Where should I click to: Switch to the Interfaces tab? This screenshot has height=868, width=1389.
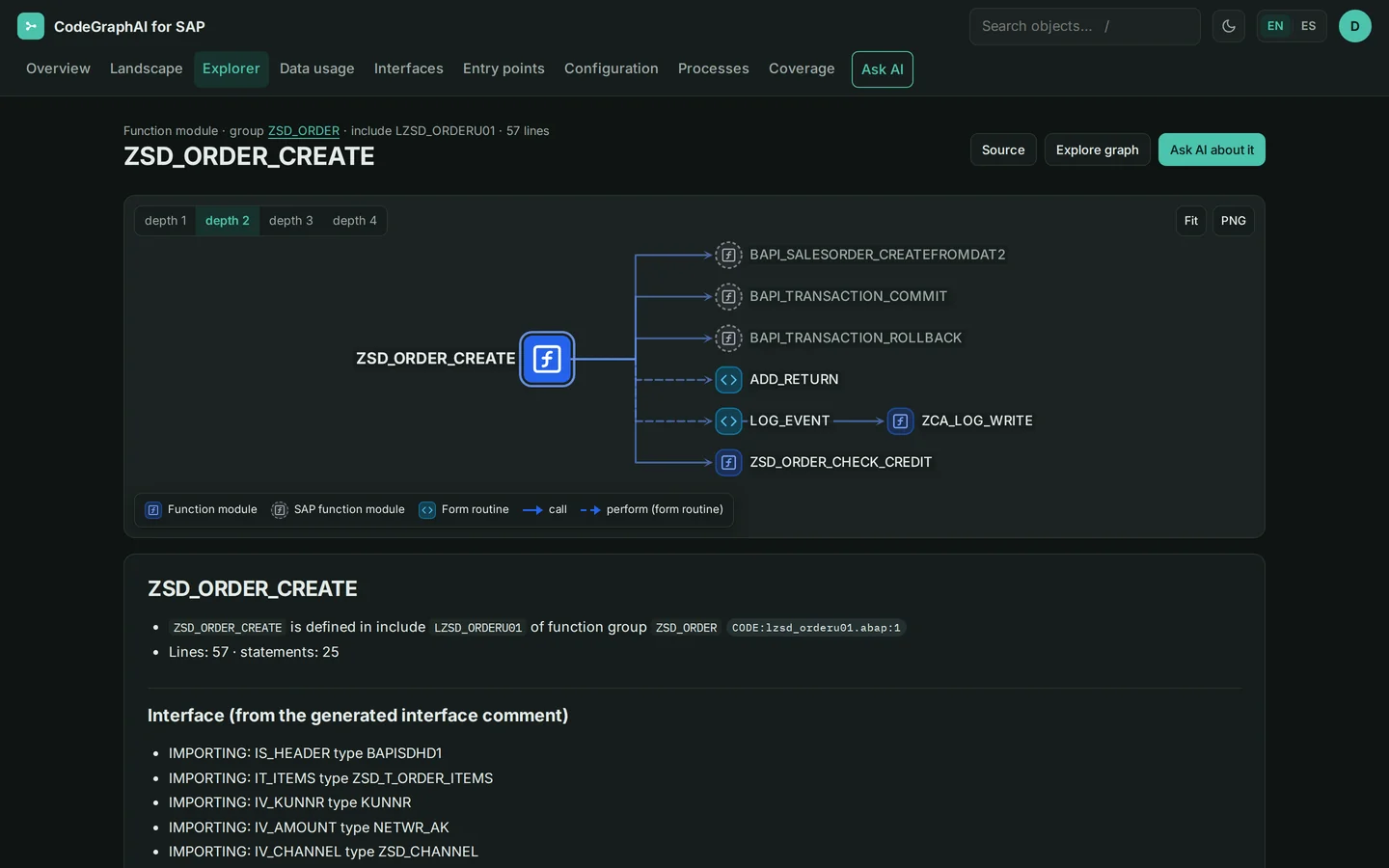click(x=409, y=68)
